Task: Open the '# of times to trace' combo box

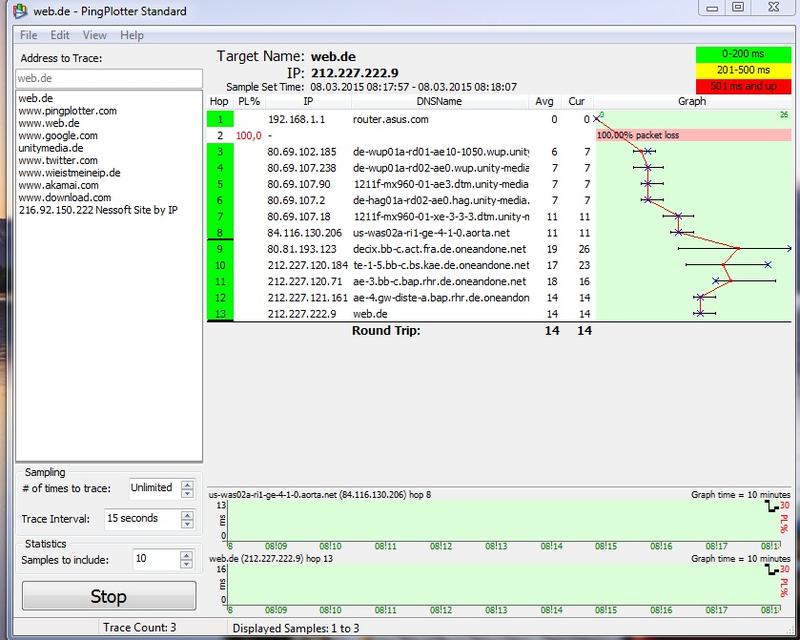Action: [x=152, y=489]
